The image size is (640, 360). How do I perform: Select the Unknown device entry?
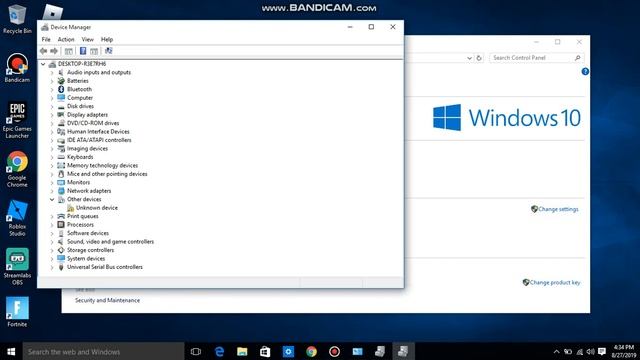click(x=97, y=208)
